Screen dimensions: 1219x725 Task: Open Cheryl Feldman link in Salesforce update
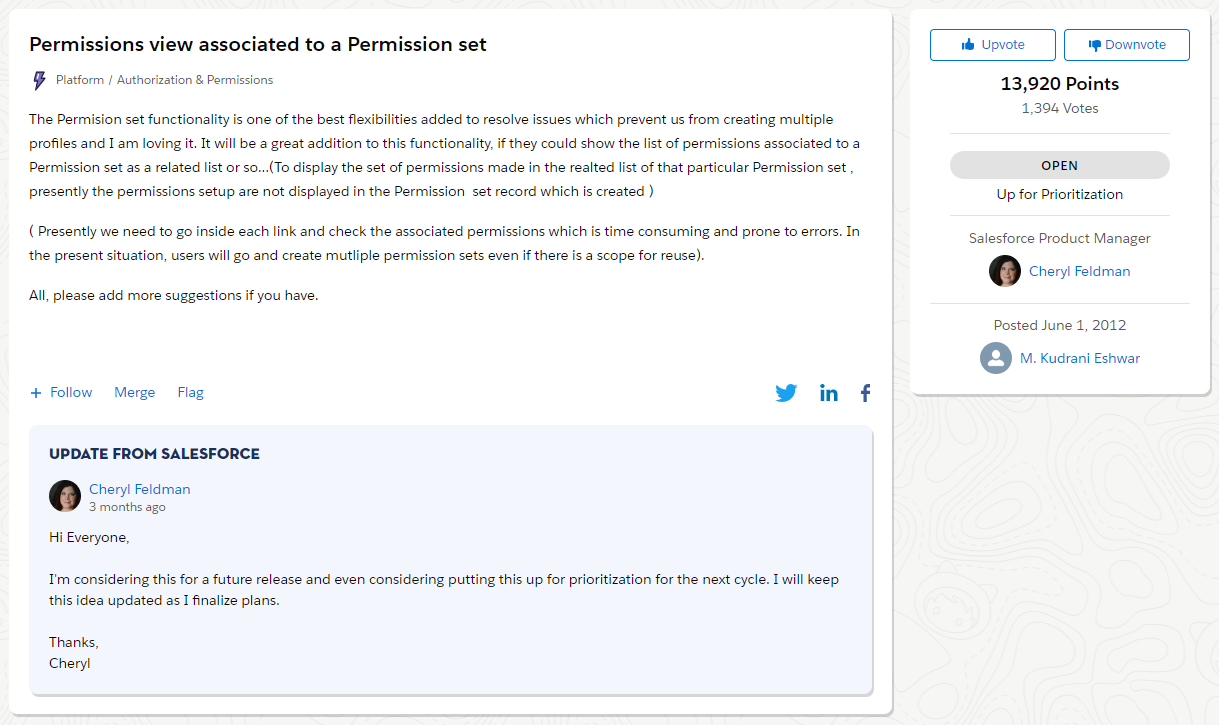139,489
